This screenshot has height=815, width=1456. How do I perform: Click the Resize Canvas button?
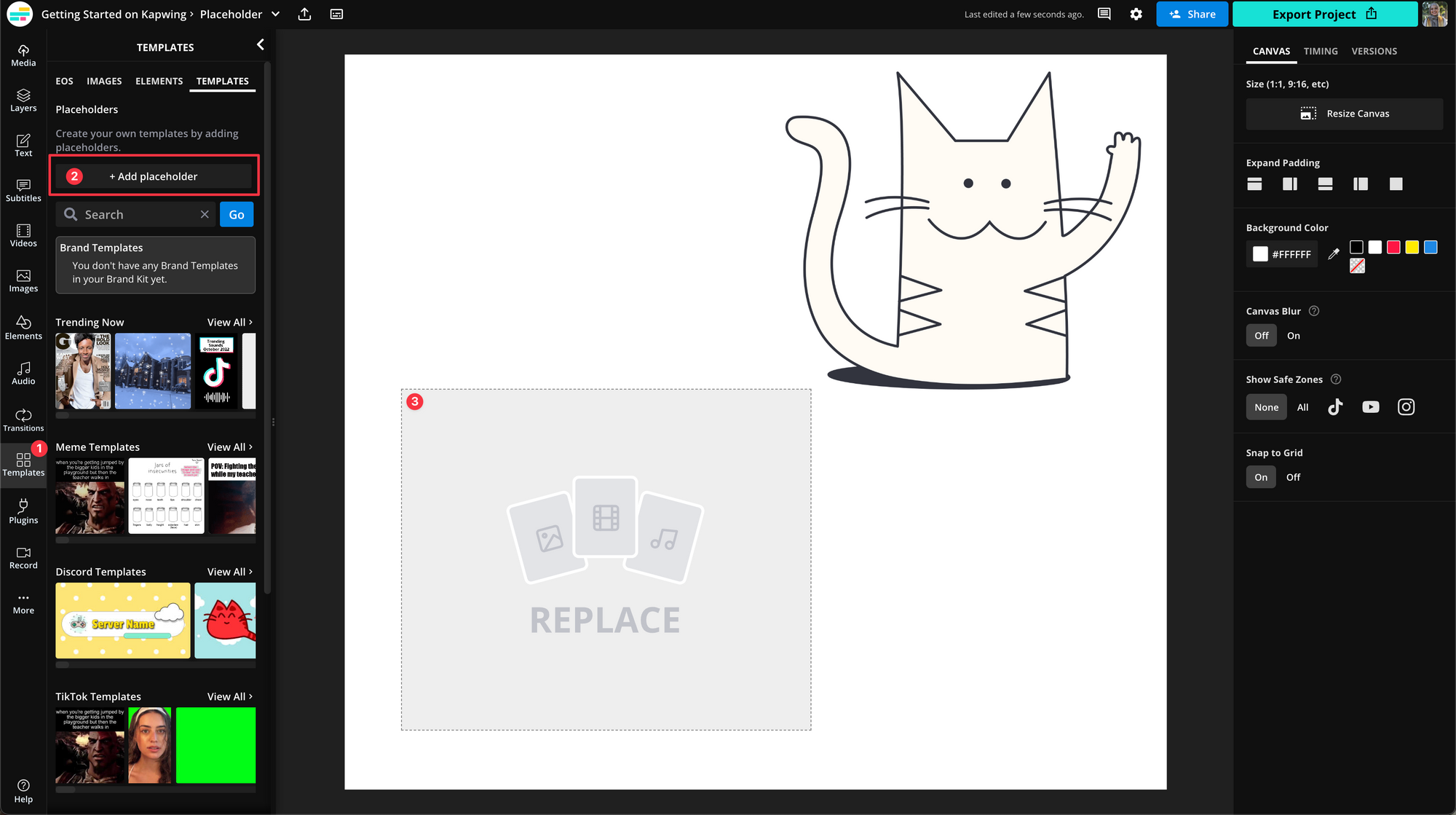click(1344, 114)
